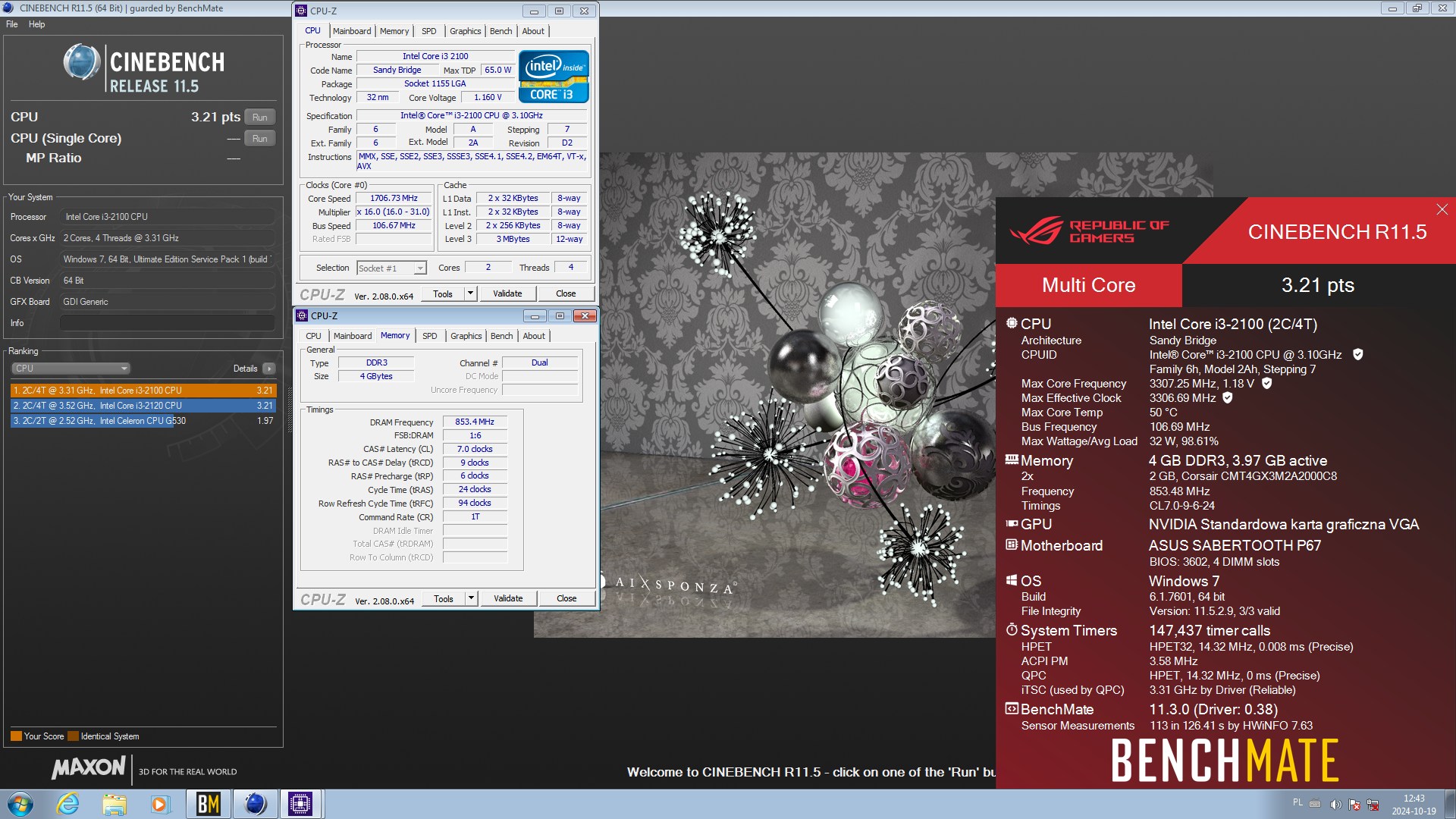Click the Memory section icon in BenchMate
Screen dimensions: 1456x819
coord(1012,460)
